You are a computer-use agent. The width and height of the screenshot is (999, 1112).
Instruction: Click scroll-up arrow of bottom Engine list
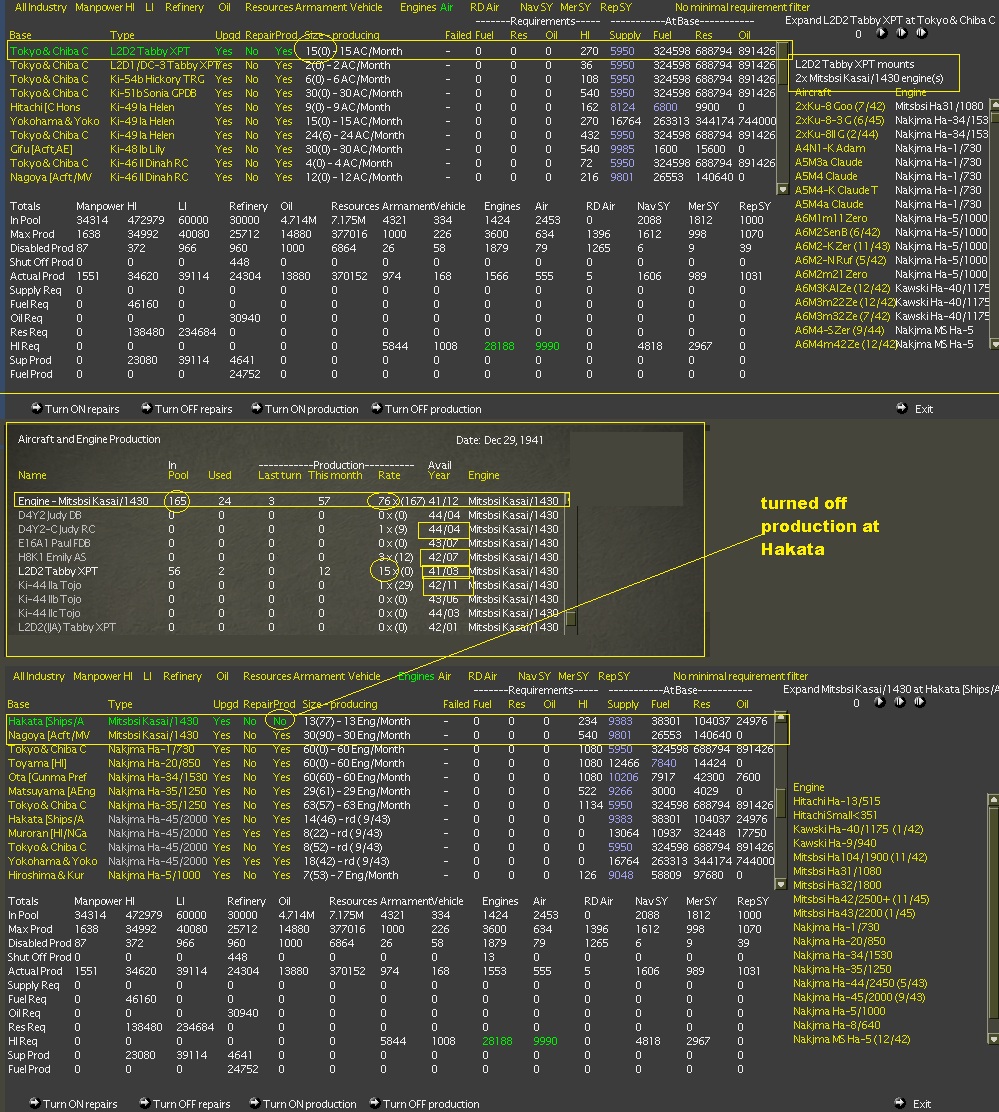(x=993, y=799)
